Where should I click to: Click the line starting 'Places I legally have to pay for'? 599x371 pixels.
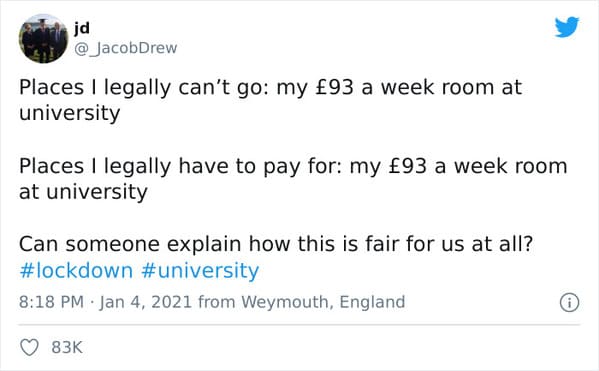(293, 166)
